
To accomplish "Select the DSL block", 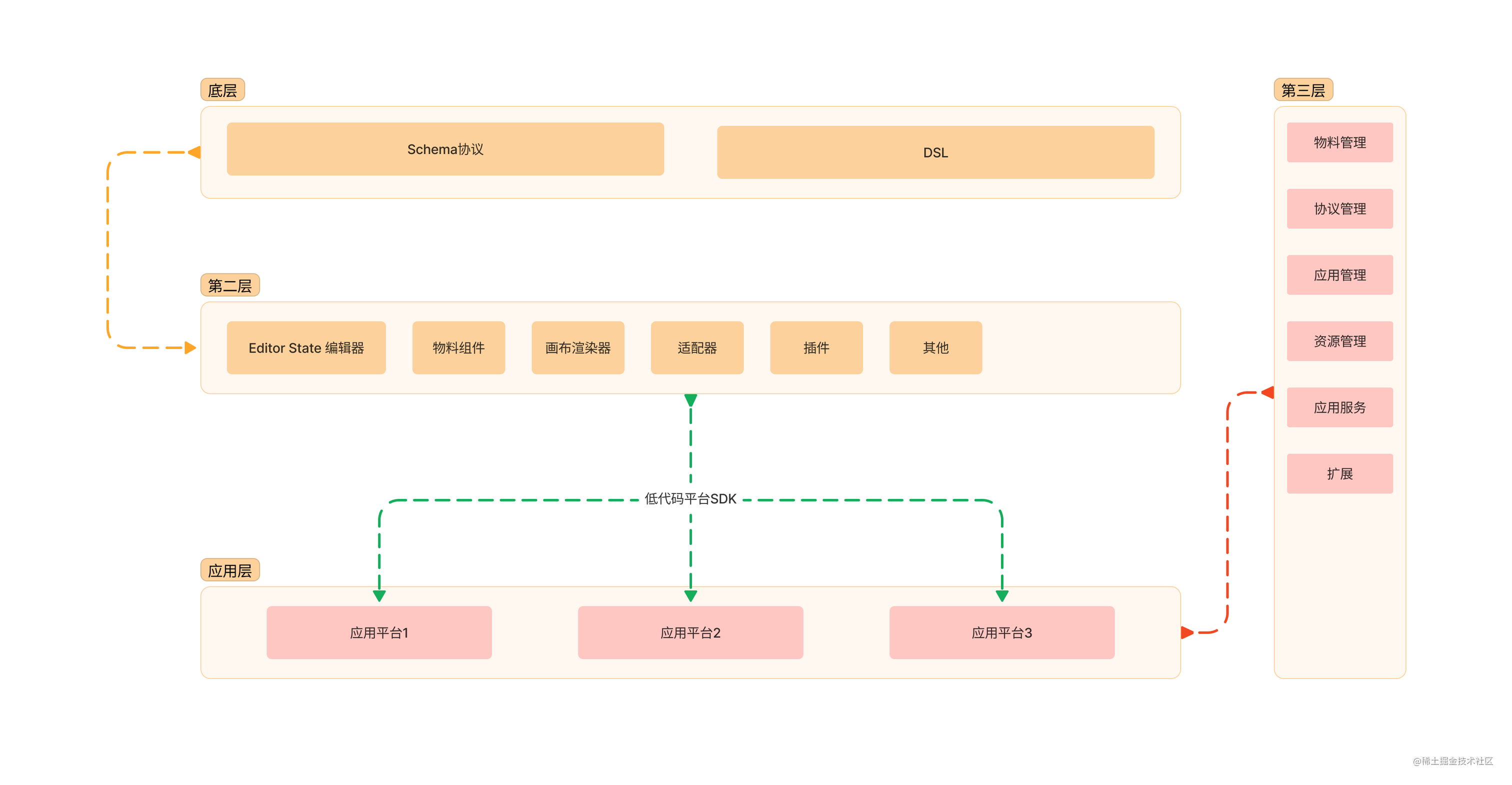I will click(x=935, y=152).
